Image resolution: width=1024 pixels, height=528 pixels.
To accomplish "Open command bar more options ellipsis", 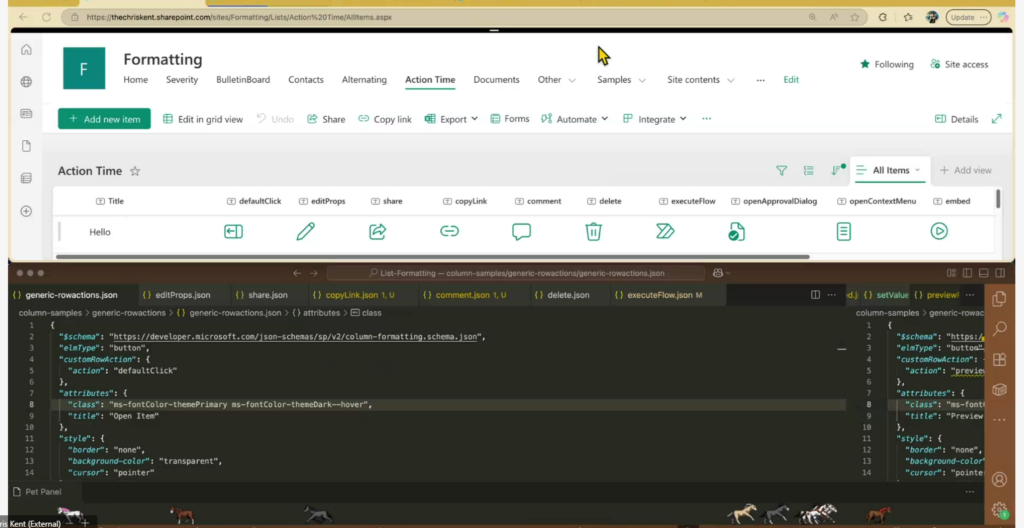I will (x=706, y=119).
